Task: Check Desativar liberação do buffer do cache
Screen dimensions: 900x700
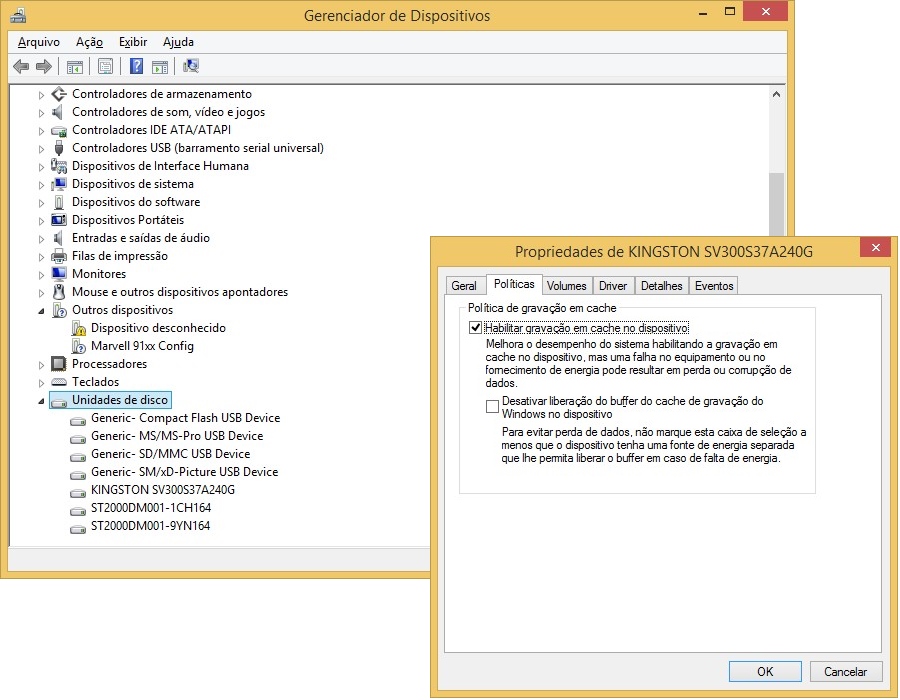Action: 492,406
